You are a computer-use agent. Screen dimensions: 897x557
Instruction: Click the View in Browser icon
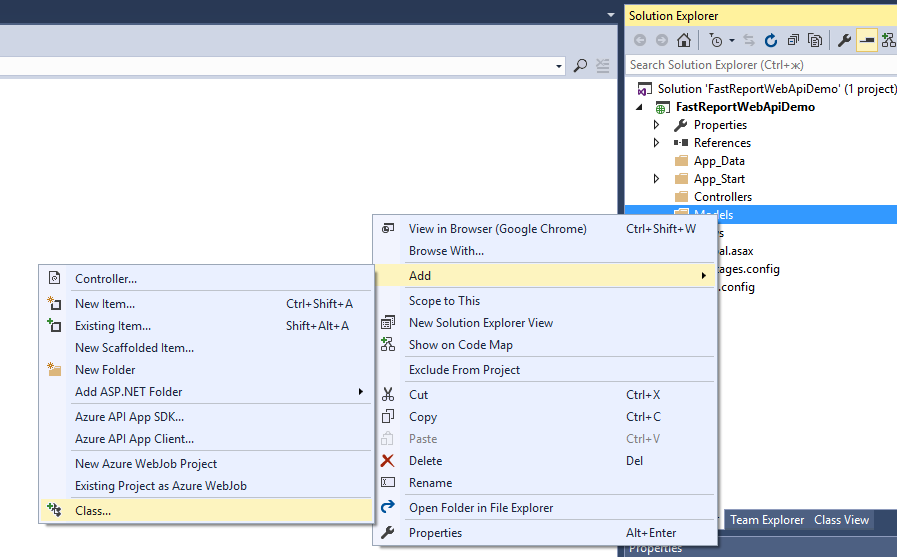click(x=387, y=228)
